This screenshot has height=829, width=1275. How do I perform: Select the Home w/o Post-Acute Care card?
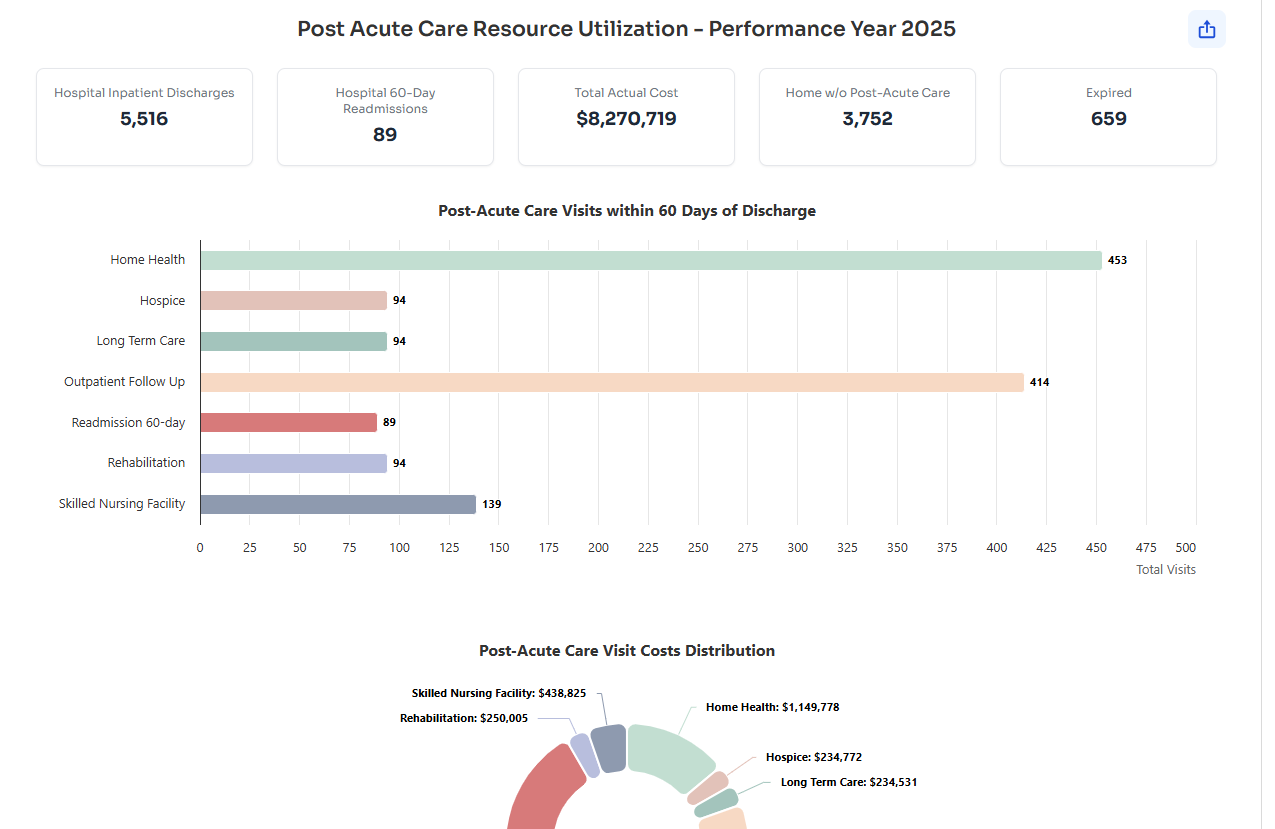(x=867, y=117)
